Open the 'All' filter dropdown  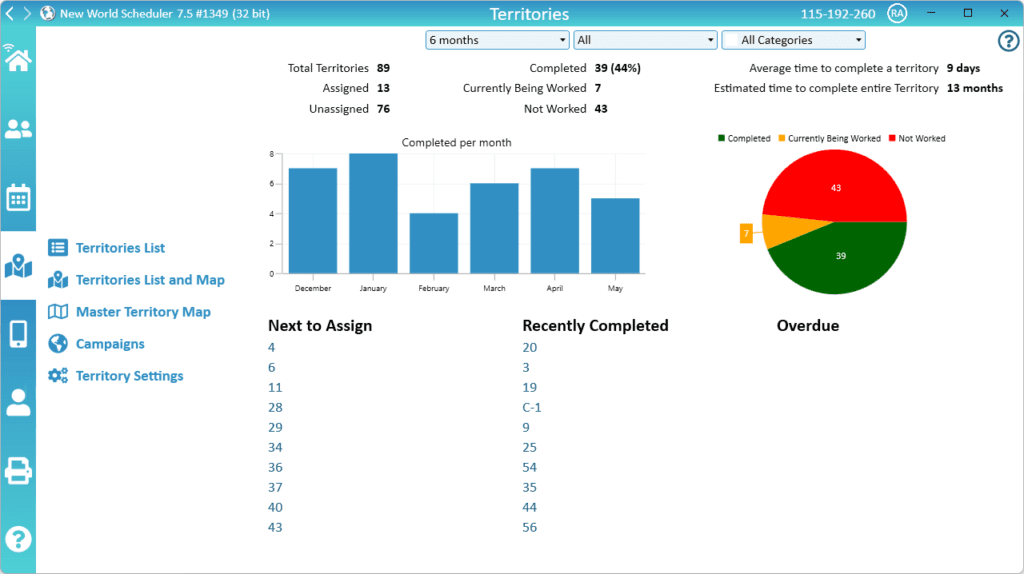point(645,40)
